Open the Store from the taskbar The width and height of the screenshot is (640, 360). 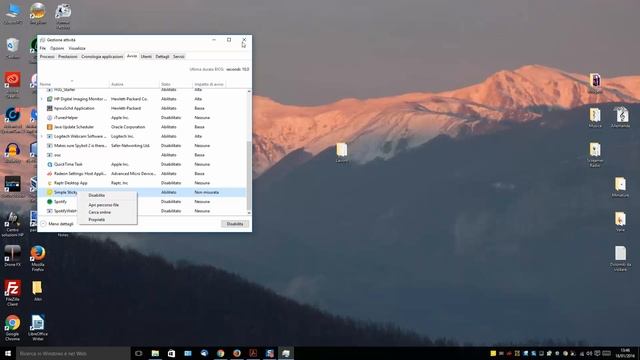(x=171, y=353)
